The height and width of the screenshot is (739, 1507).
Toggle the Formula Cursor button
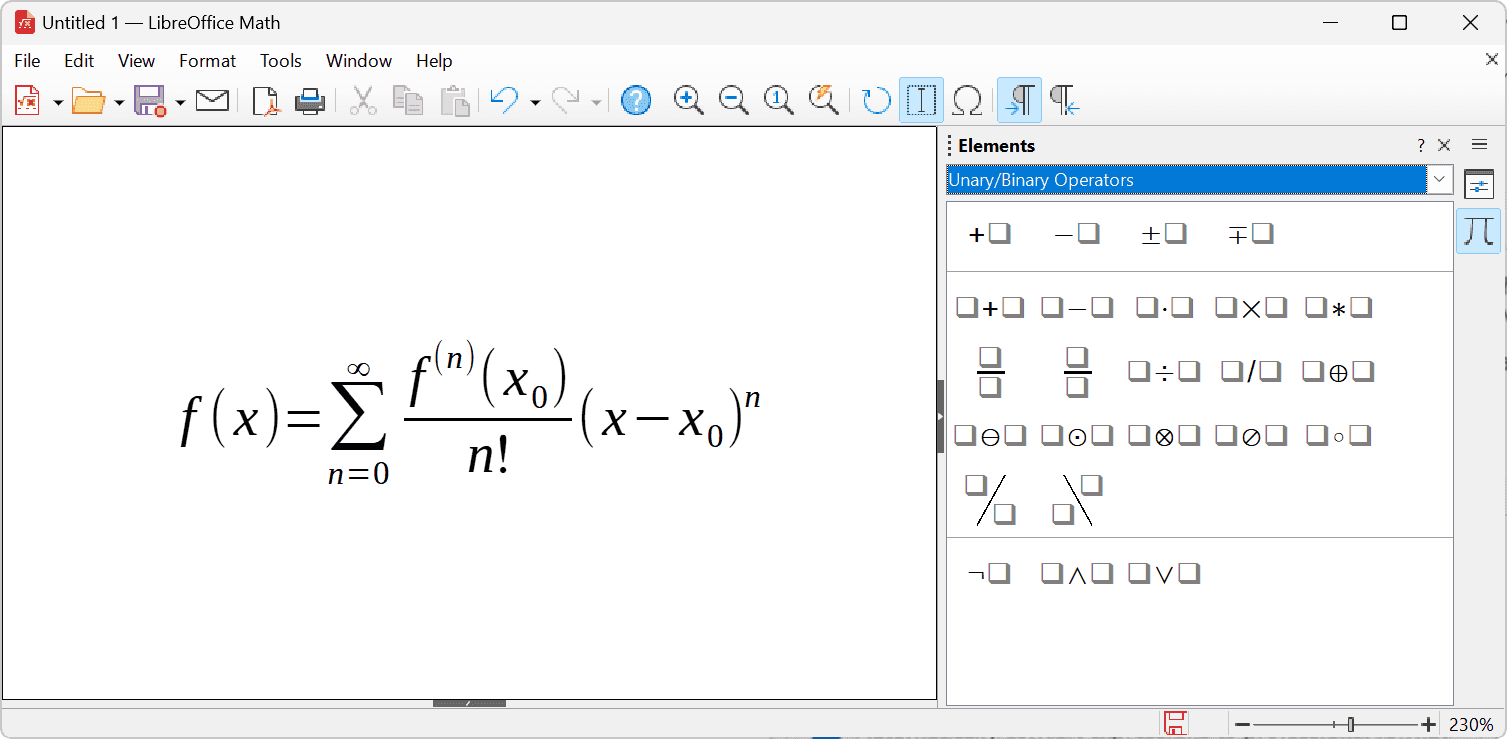[x=921, y=100]
